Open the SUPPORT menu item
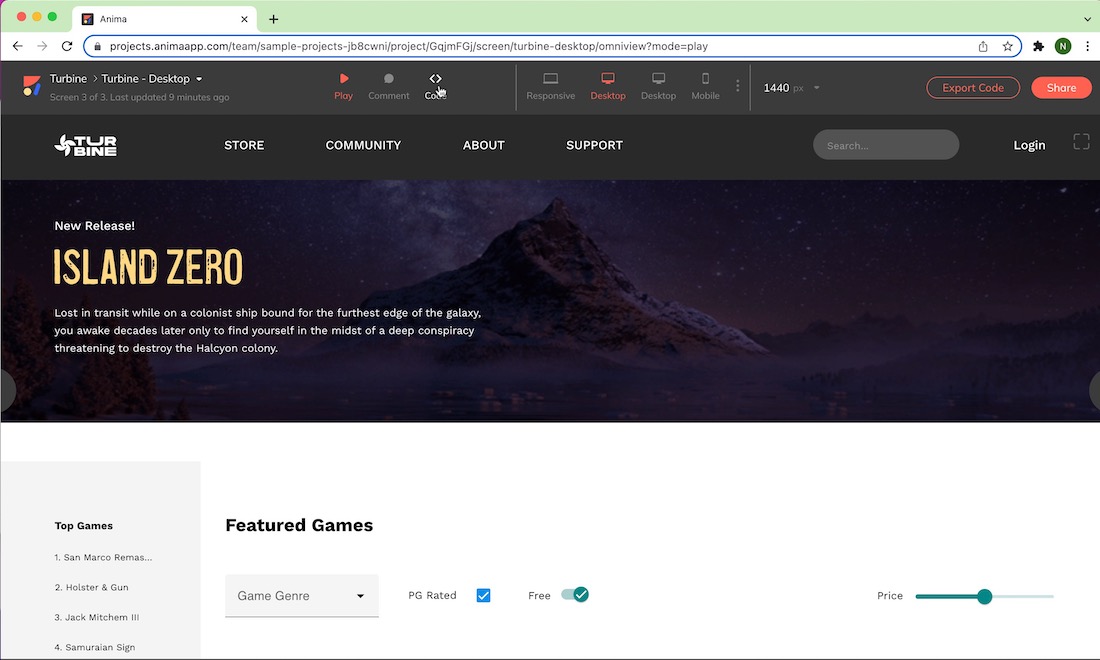This screenshot has width=1100, height=660. (594, 145)
